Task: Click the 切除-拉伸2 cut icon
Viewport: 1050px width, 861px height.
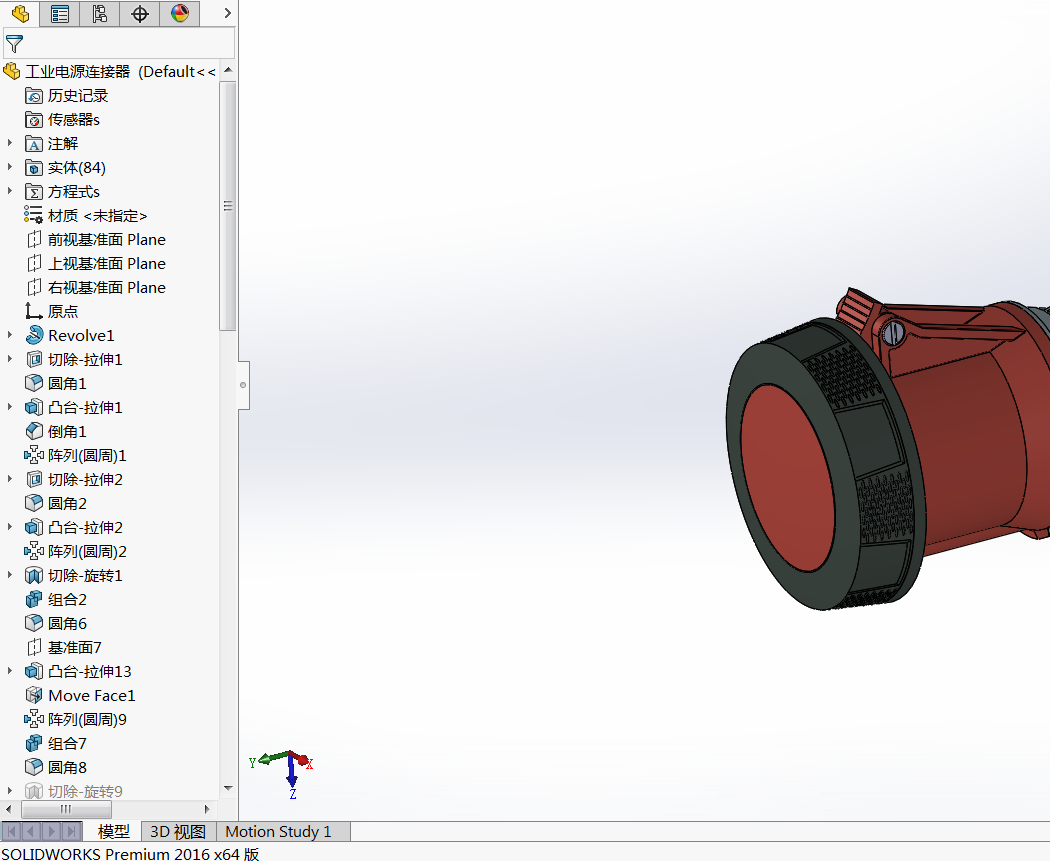Action: [33, 479]
